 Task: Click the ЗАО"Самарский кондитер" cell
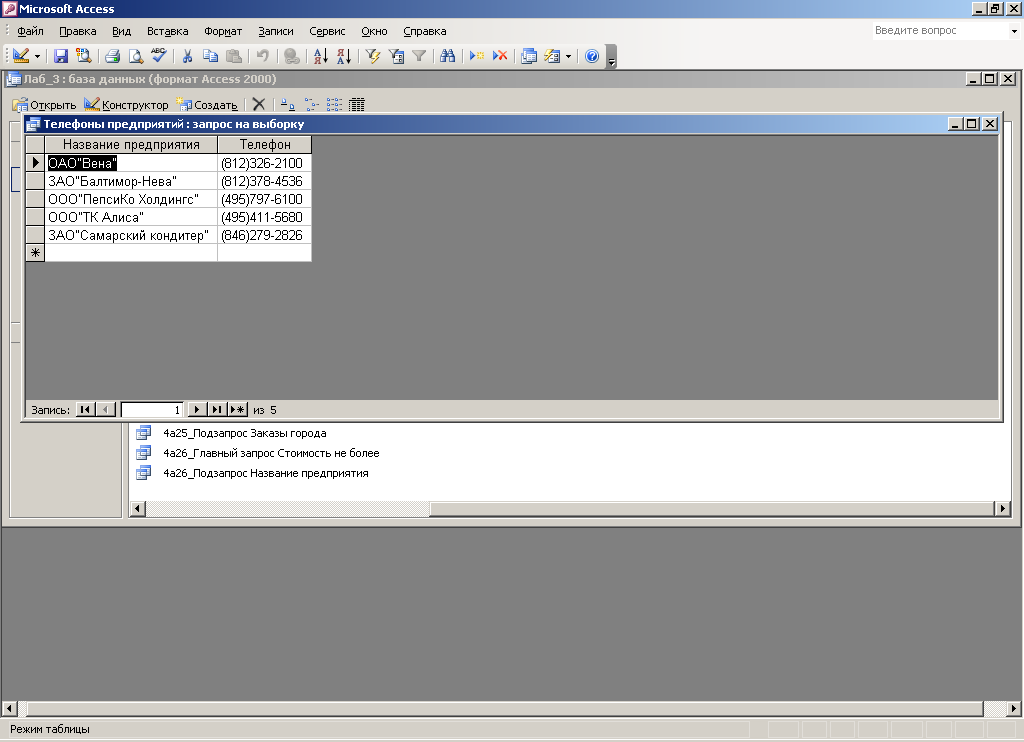(x=131, y=235)
